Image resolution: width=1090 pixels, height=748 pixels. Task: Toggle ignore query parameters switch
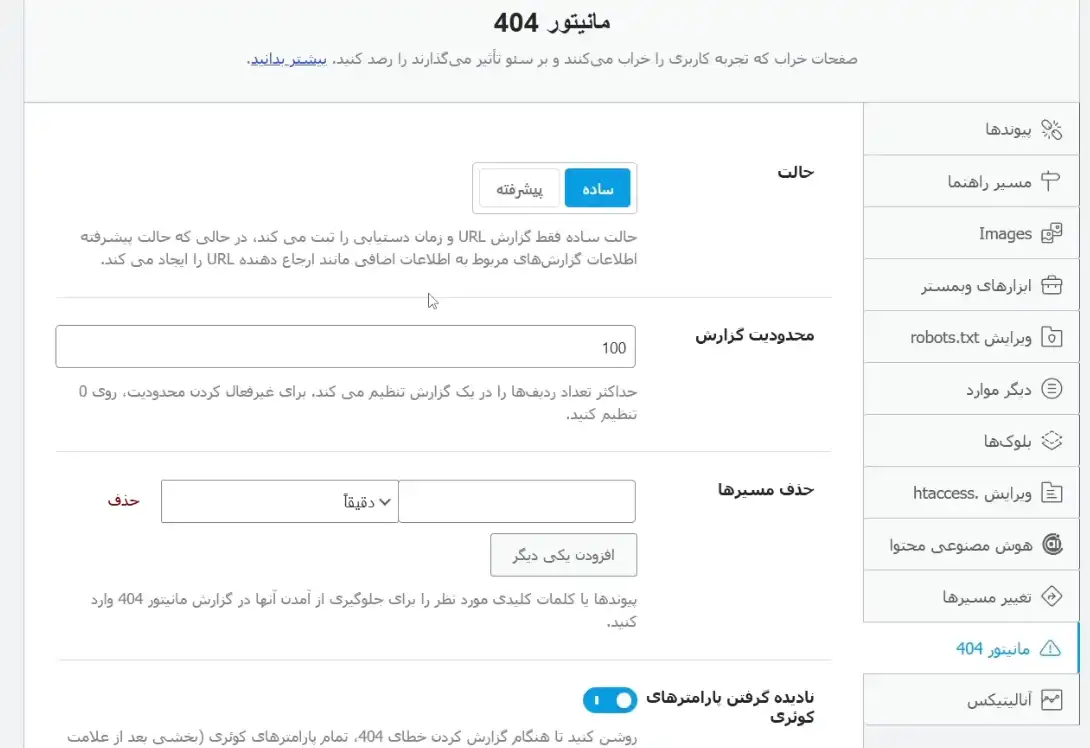(x=610, y=700)
